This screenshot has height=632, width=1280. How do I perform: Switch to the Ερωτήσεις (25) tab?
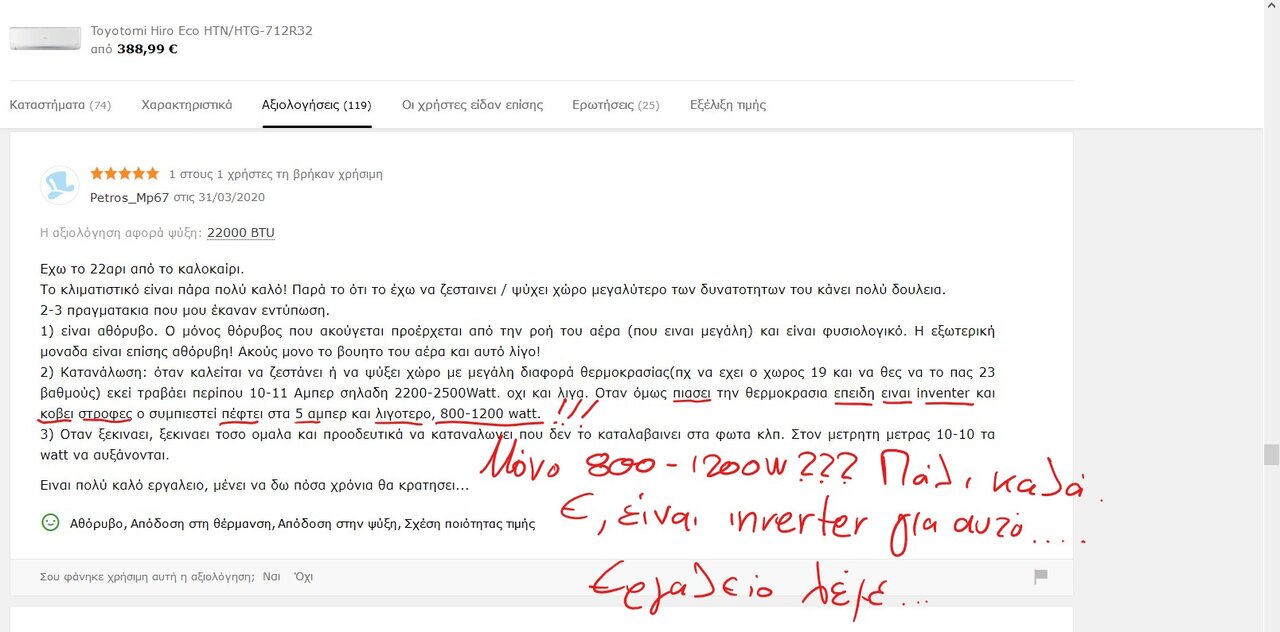(616, 105)
